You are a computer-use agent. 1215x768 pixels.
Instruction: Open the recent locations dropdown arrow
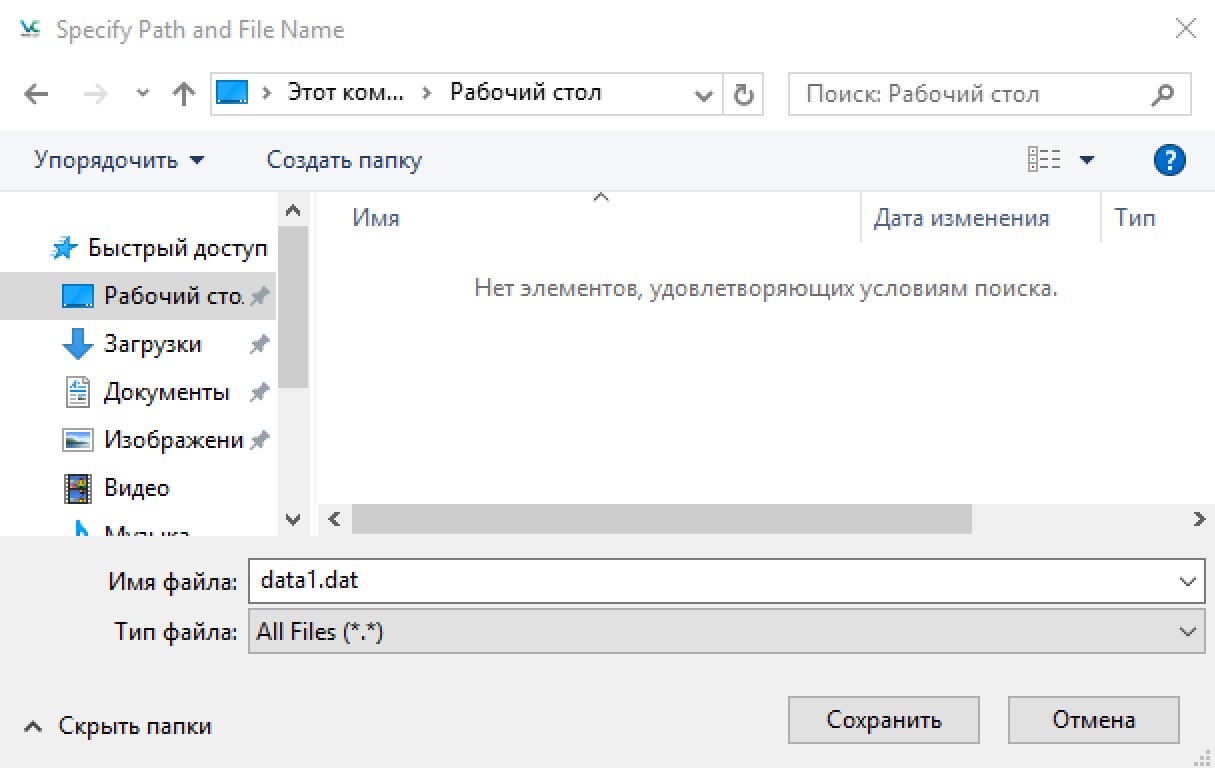(x=143, y=94)
